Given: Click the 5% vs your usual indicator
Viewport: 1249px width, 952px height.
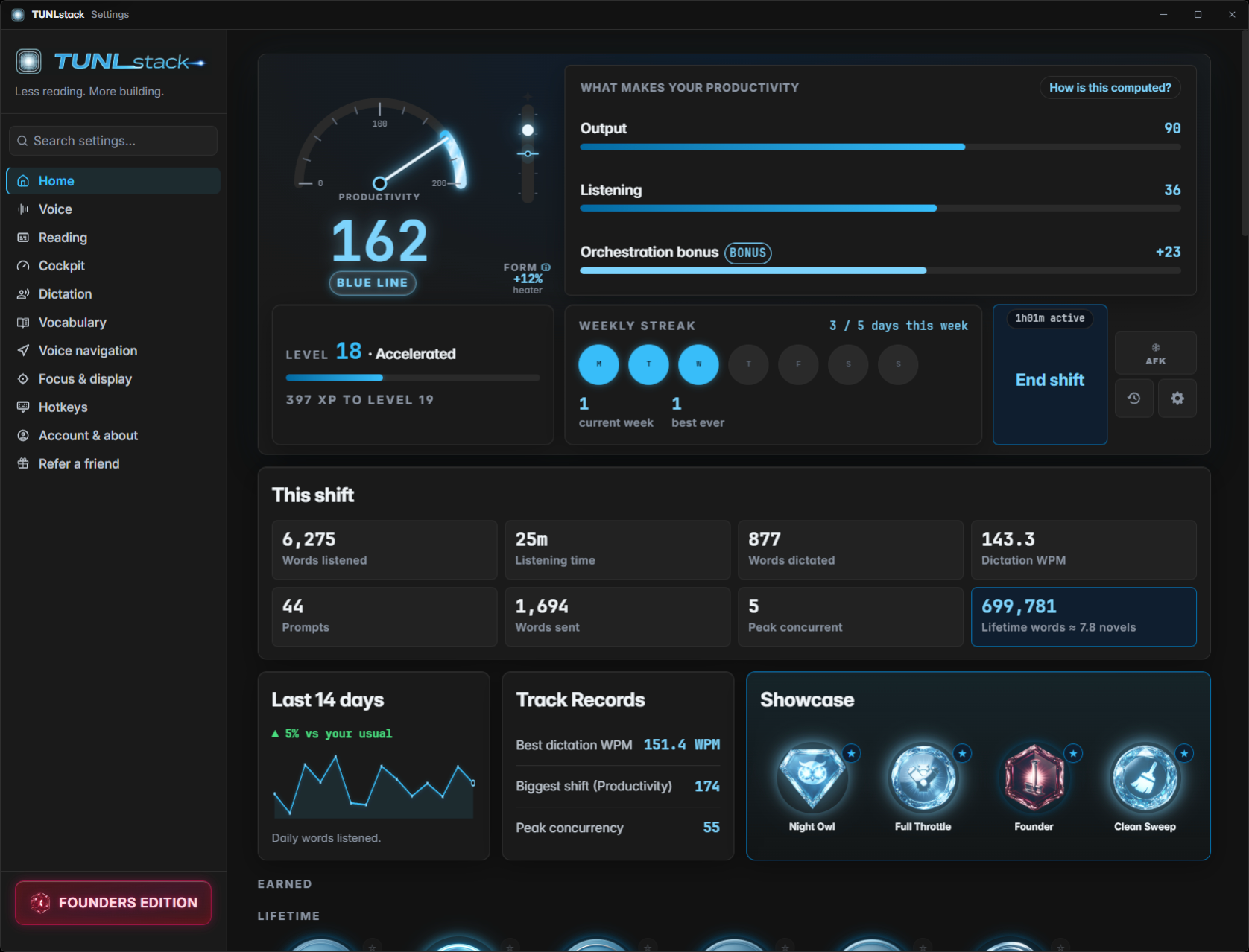Looking at the screenshot, I should (332, 734).
